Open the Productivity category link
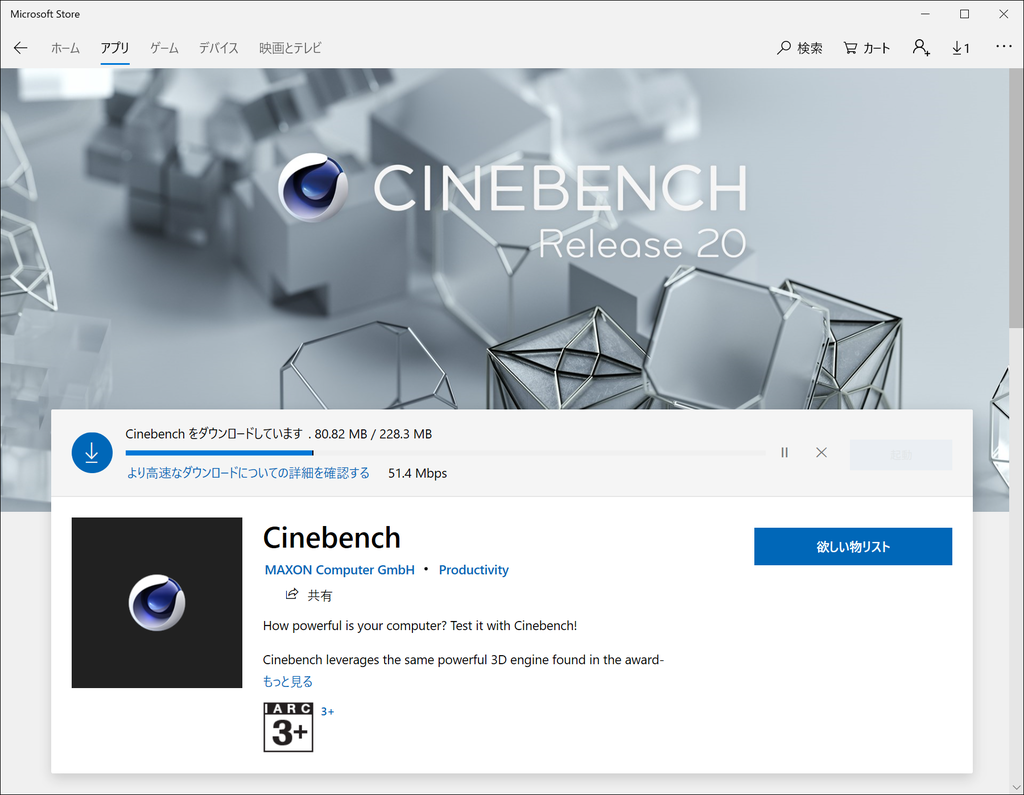1024x795 pixels. (x=473, y=570)
